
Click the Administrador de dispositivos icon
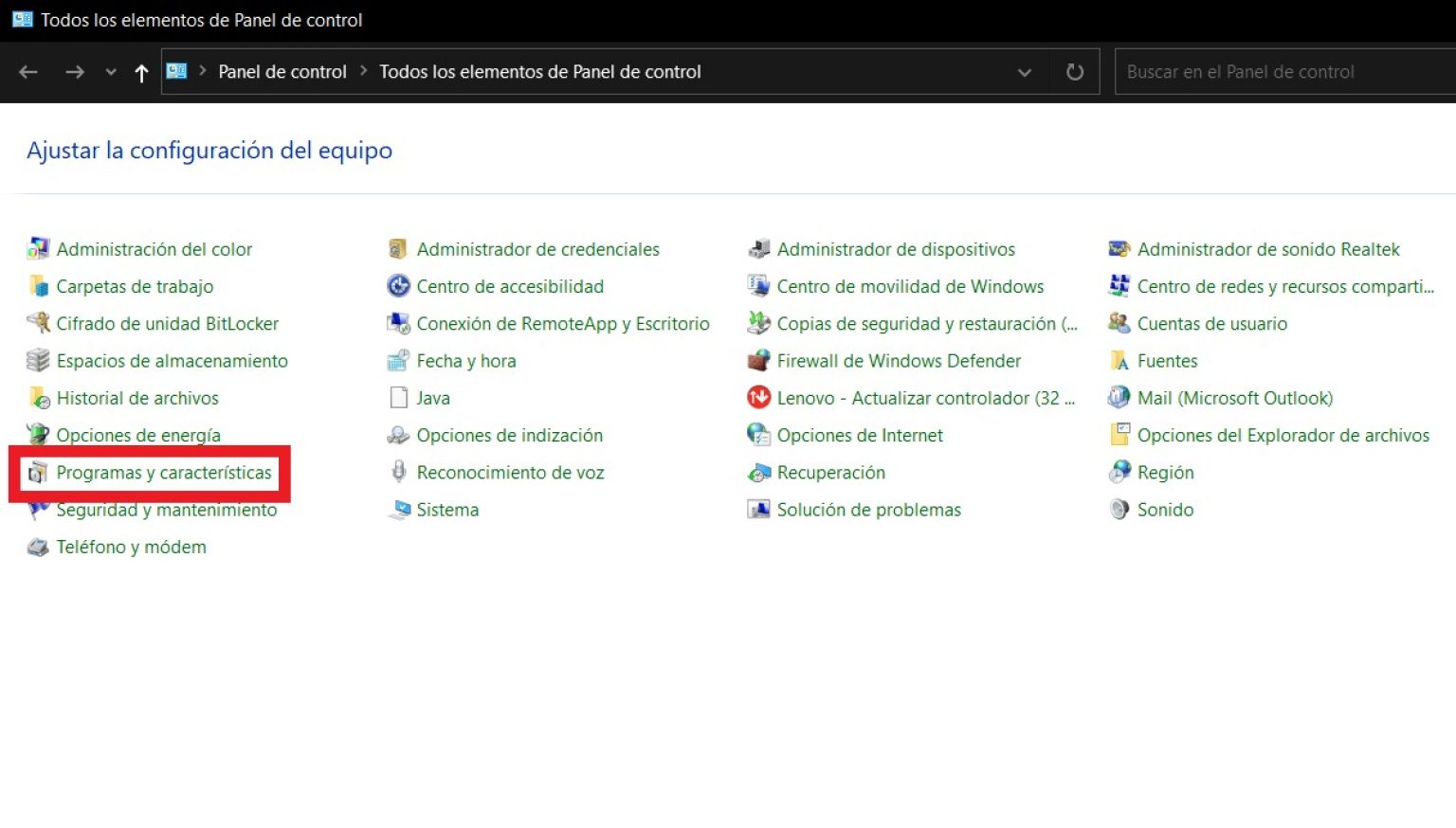[x=758, y=249]
